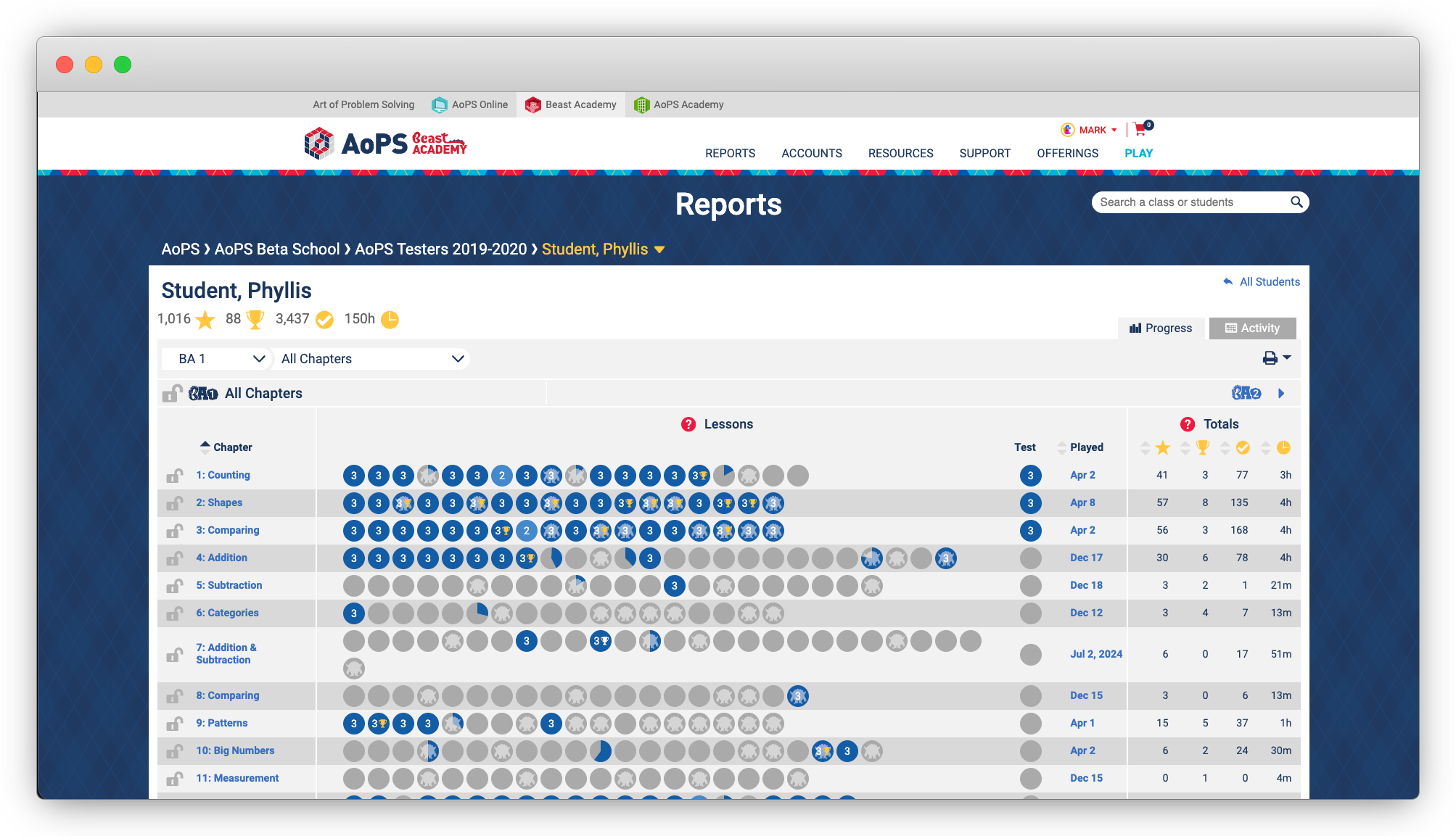Click the yellow star icon beside 1,016
The width and height of the screenshot is (1456, 836).
(x=206, y=319)
